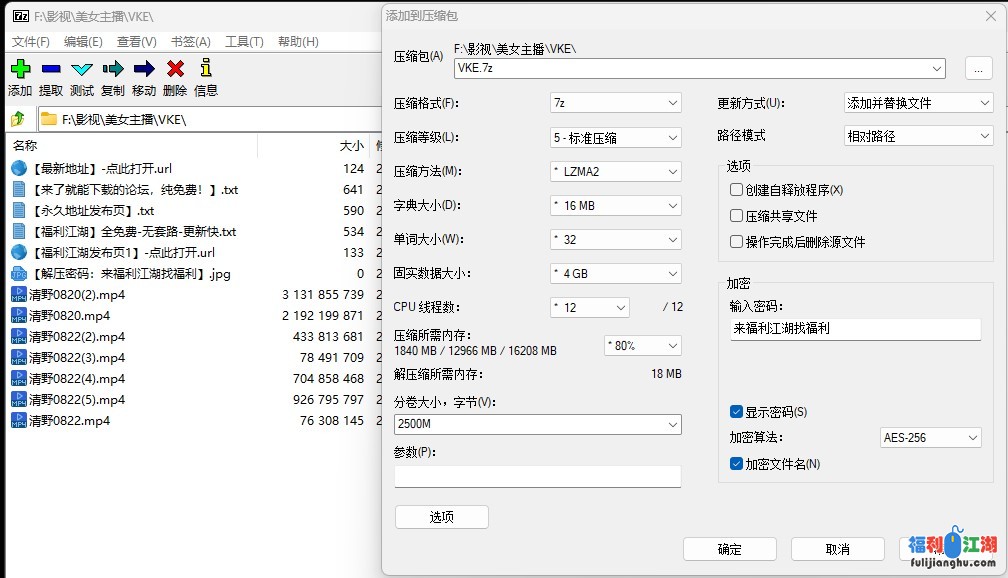Viewport: 1008px width, 578px height.
Task: Expand the 压缩等级 dropdown
Action: [x=615, y=137]
